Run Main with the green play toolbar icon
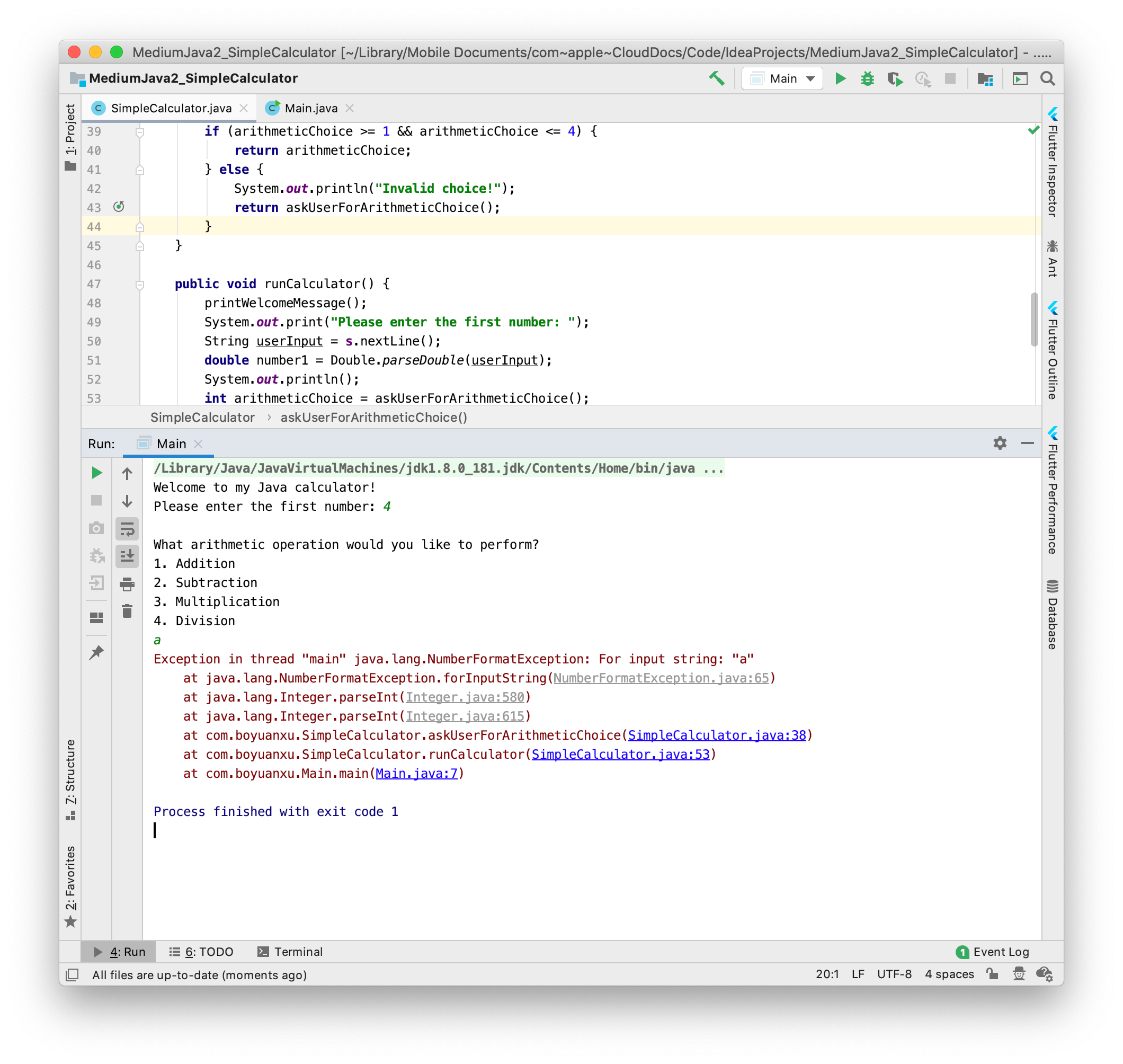Screen dimensions: 1123x1064 pos(840,78)
